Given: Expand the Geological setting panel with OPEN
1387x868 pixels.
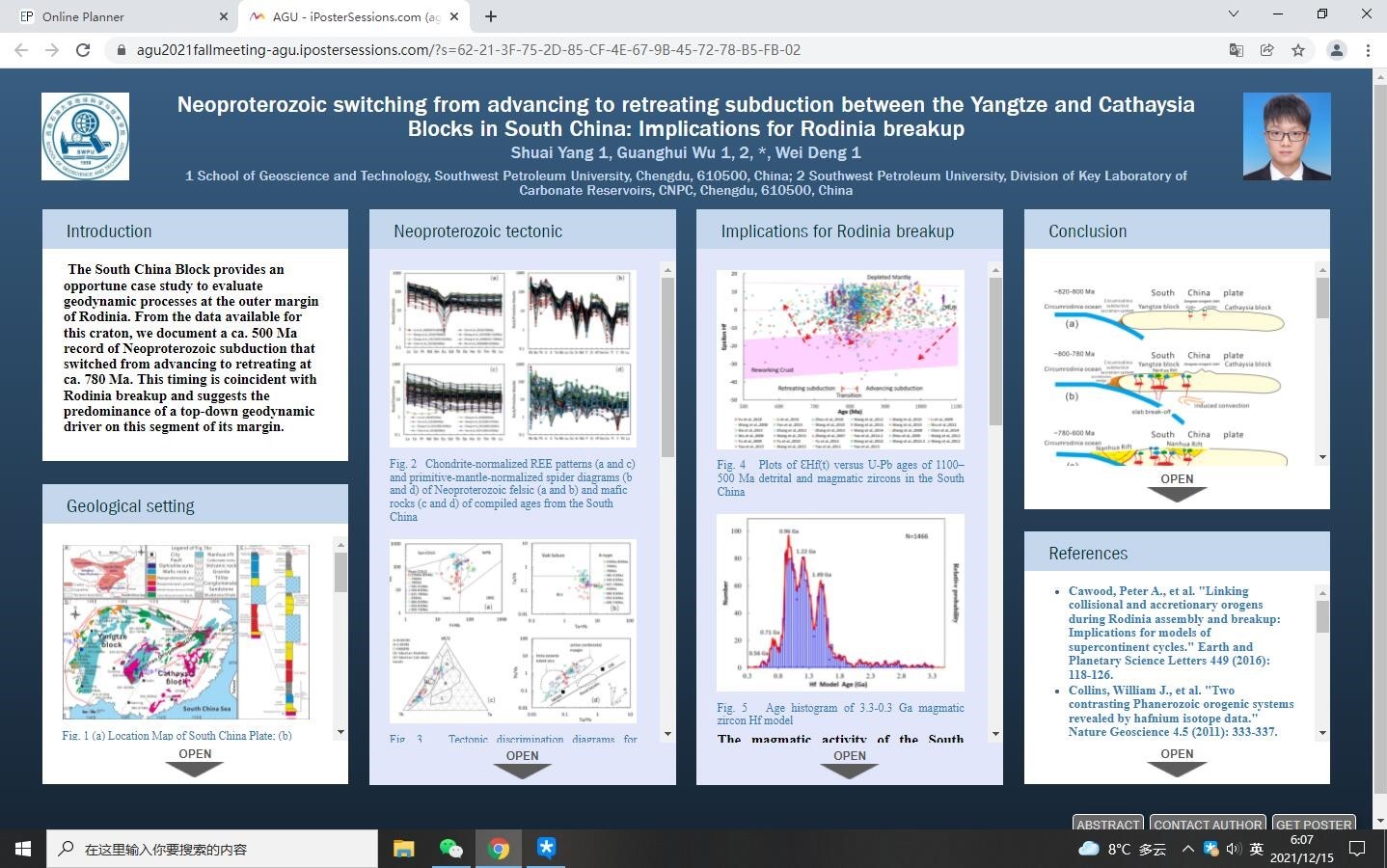Looking at the screenshot, I should click(x=195, y=762).
